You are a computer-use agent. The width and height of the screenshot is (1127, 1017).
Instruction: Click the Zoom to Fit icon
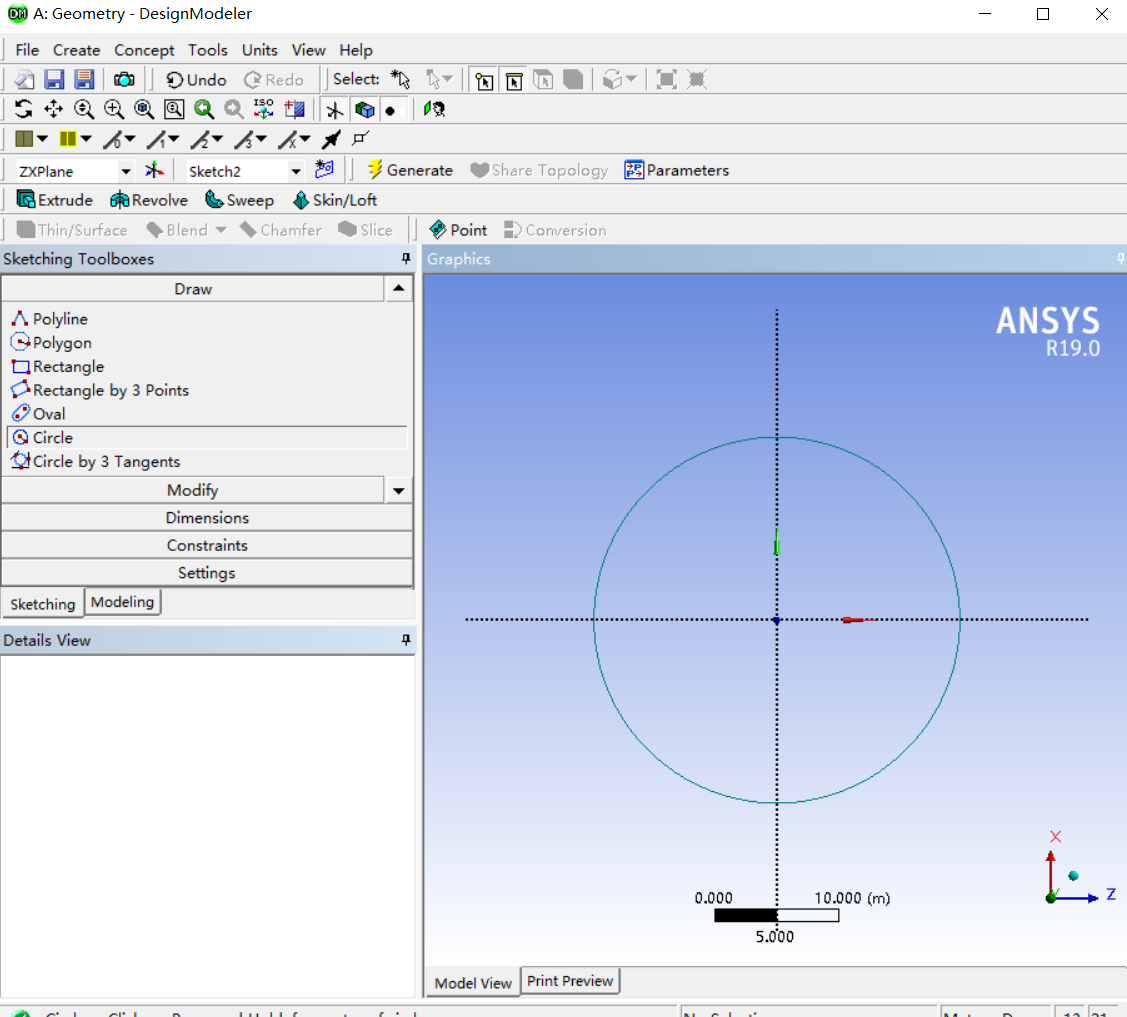click(x=144, y=109)
